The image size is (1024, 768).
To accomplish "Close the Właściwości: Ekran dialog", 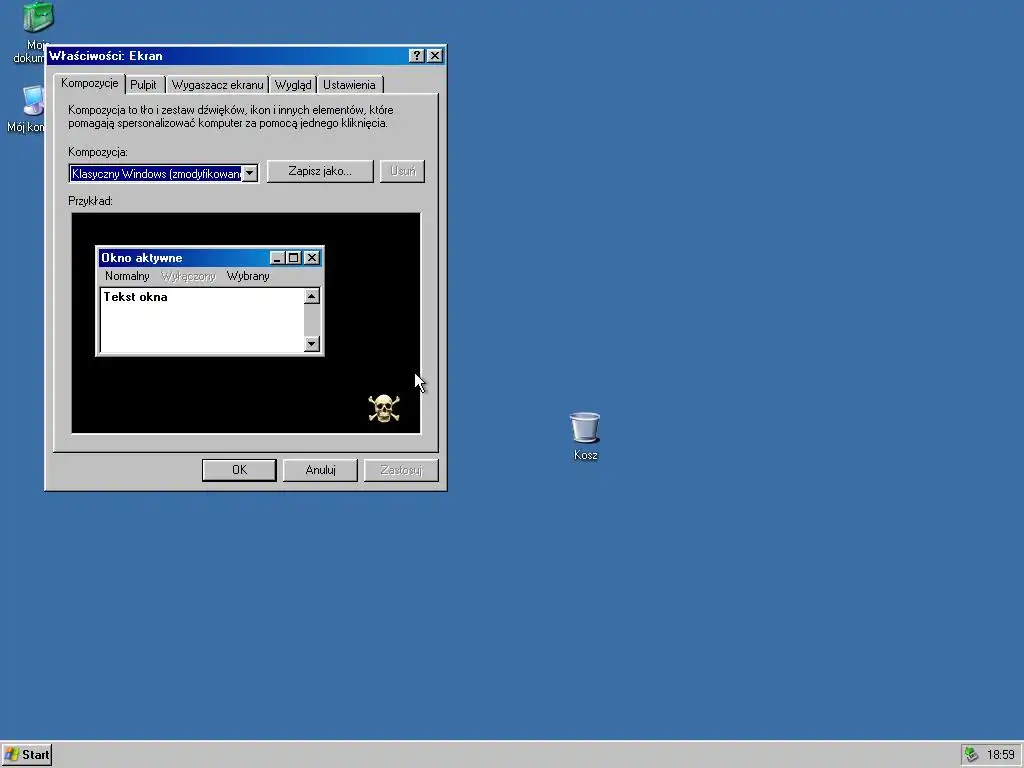I will pos(434,56).
